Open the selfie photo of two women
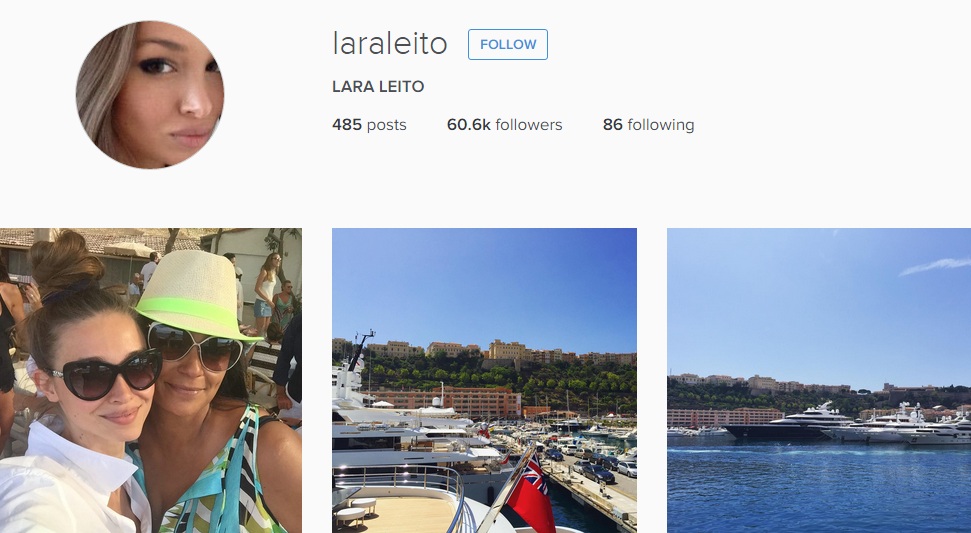Image resolution: width=971 pixels, height=533 pixels. coord(151,381)
